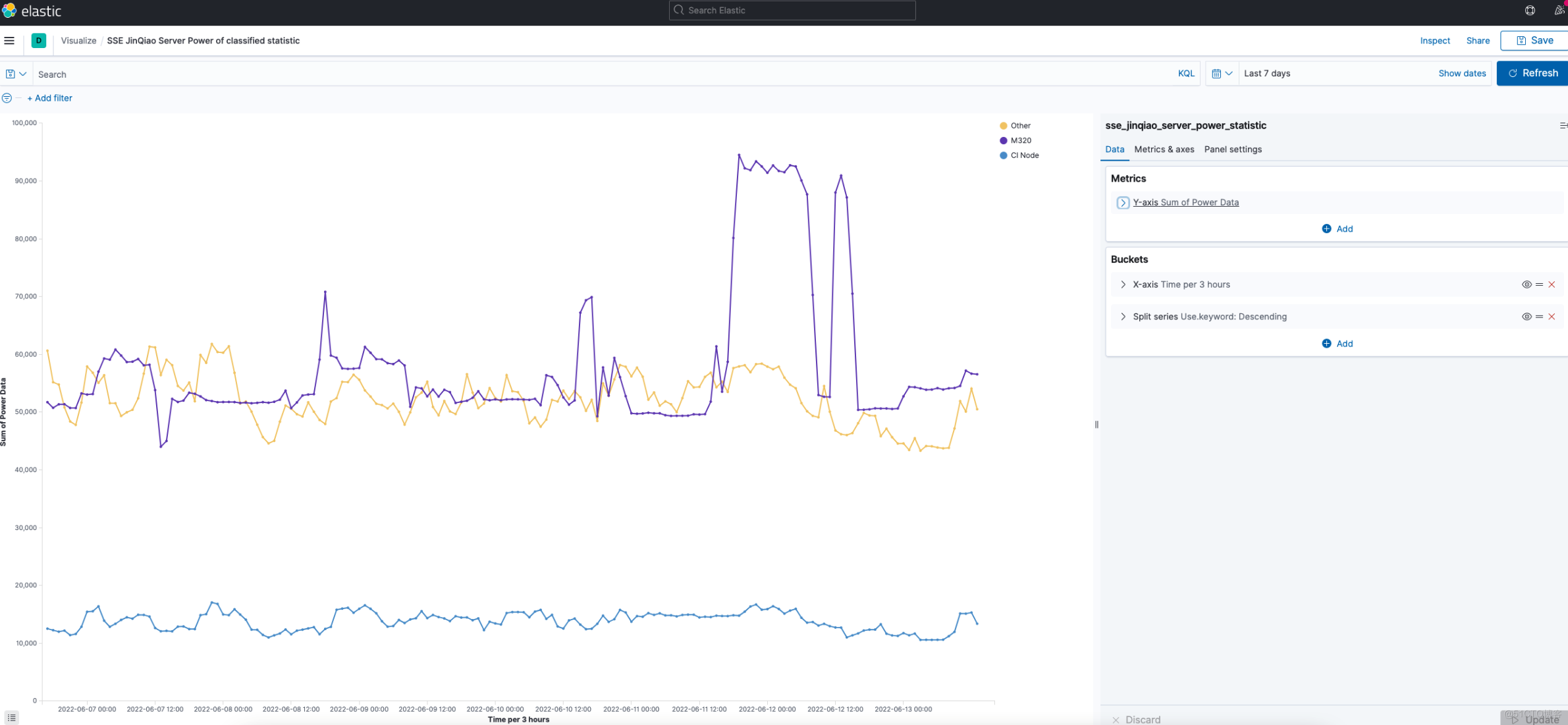Open the Last 7 days time range
Screen dimensions: 1568x725
pos(1266,74)
